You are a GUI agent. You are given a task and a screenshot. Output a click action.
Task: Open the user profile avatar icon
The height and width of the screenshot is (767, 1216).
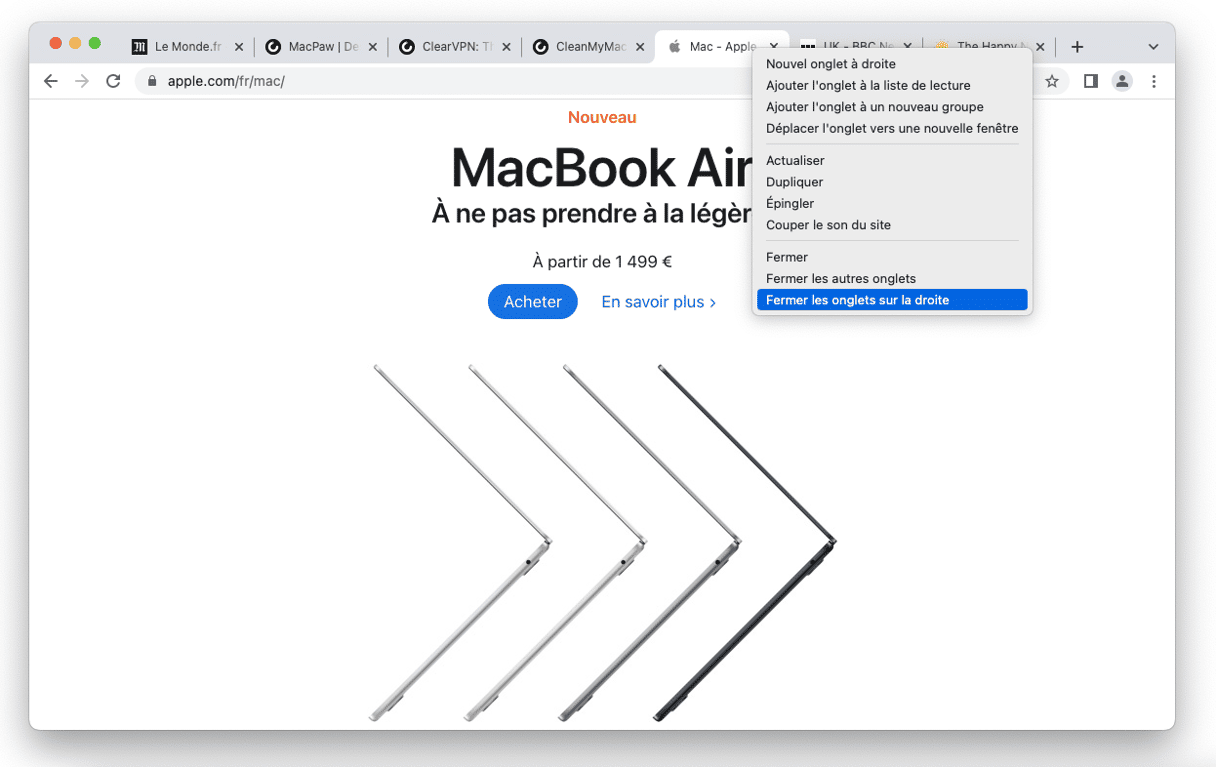pyautogui.click(x=1122, y=81)
